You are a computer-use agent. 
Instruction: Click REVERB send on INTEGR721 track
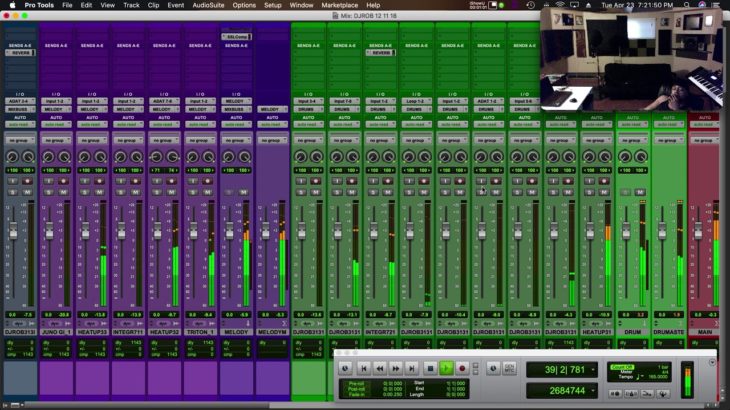pos(380,53)
